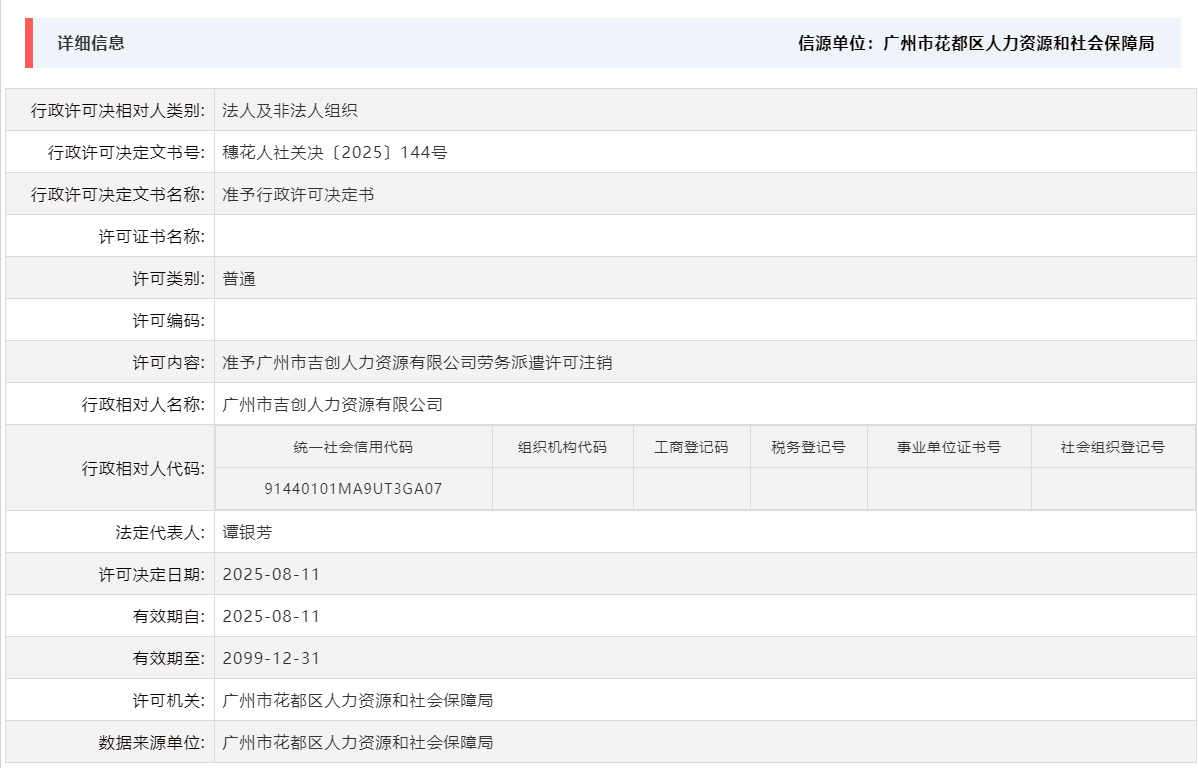Click the 工商登记码 column header
Screen dimensions: 1198x768
(x=692, y=447)
